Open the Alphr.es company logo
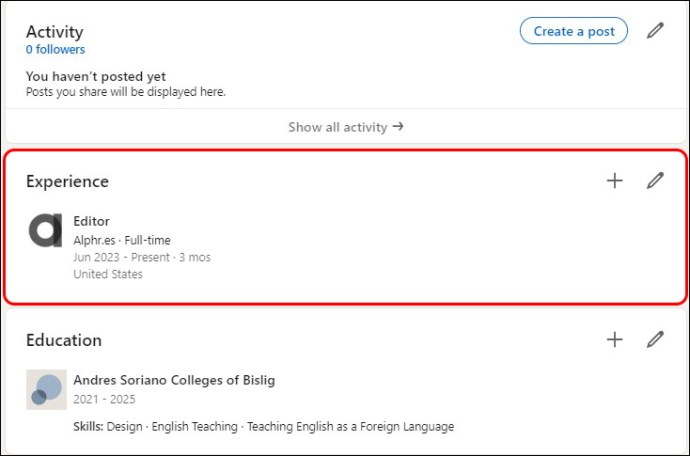Image resolution: width=690 pixels, height=456 pixels. (x=45, y=230)
